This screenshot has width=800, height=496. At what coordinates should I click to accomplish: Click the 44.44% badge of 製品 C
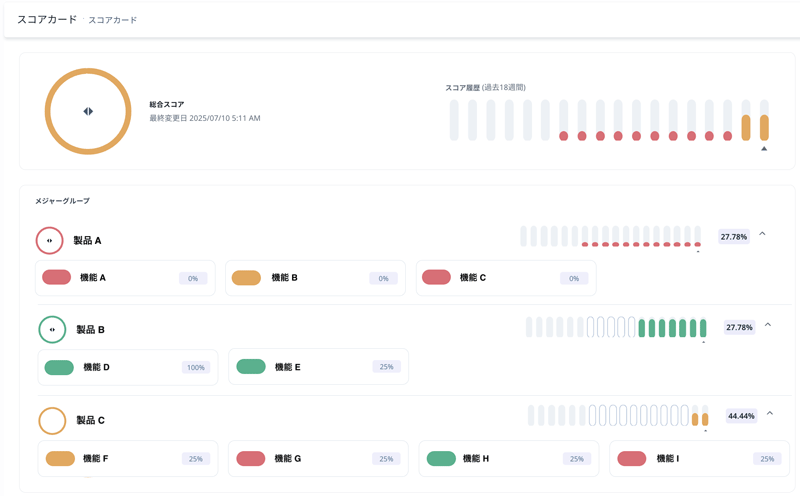pyautogui.click(x=741, y=416)
